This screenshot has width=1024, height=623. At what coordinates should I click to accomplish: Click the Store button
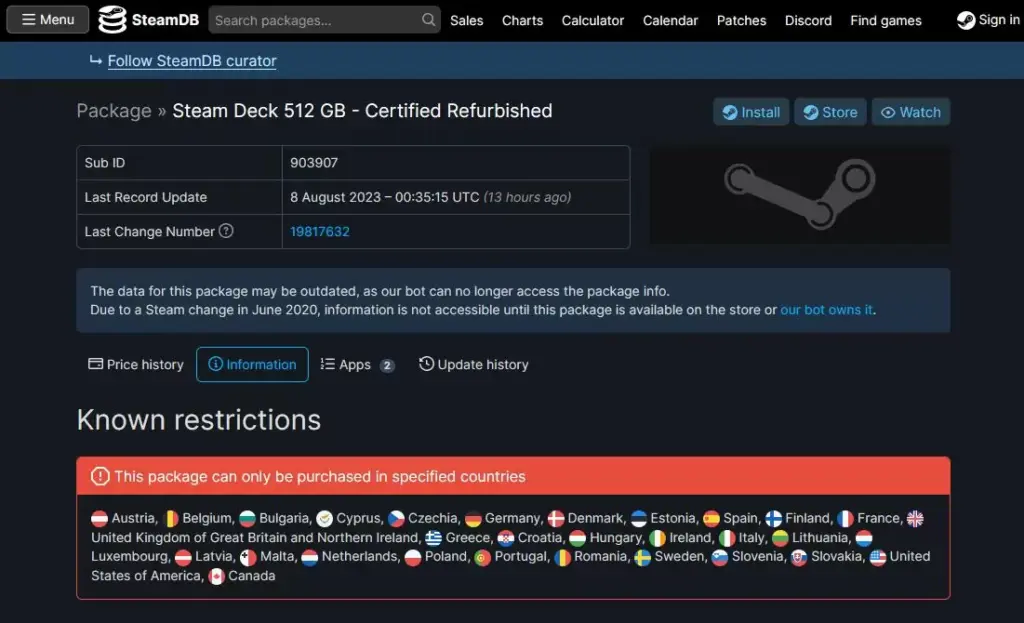point(830,112)
